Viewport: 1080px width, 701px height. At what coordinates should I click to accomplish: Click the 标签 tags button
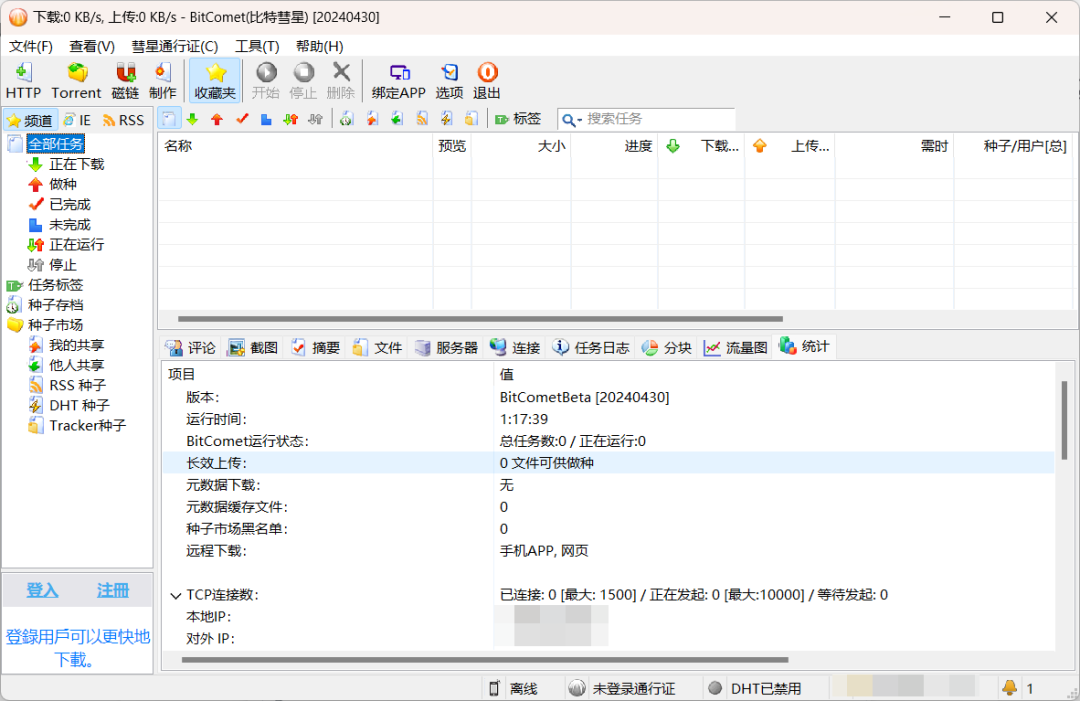[x=518, y=119]
